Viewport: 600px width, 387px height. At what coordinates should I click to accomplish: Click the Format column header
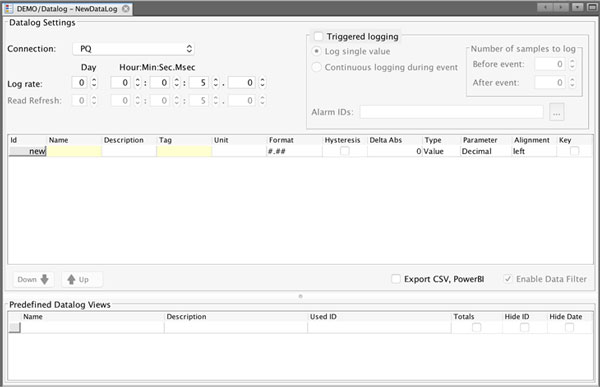[294, 140]
